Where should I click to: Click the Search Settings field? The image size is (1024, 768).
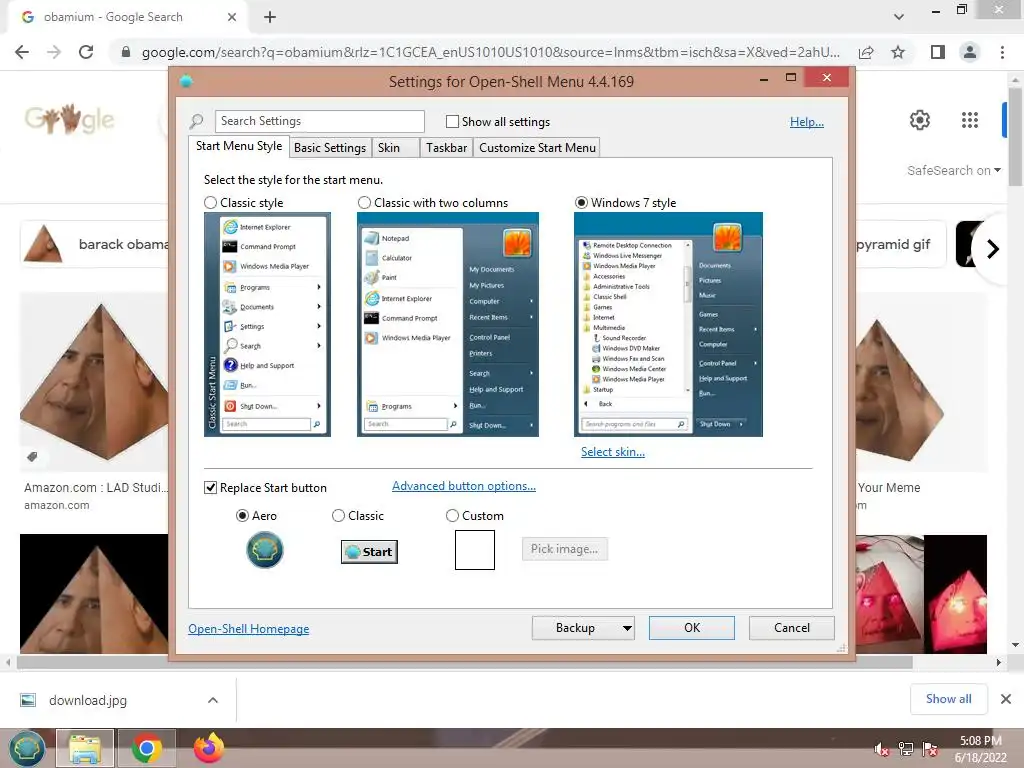point(319,121)
